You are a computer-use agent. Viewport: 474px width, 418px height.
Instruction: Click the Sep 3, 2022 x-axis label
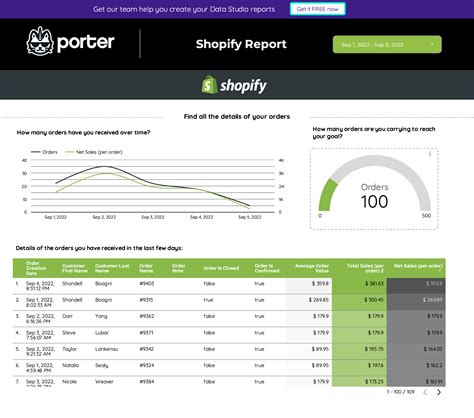point(153,217)
